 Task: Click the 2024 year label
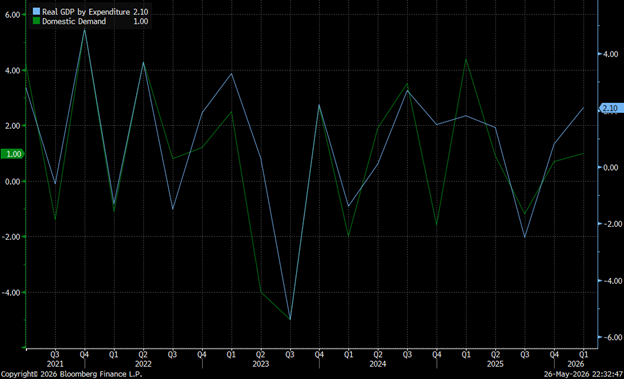pos(378,364)
